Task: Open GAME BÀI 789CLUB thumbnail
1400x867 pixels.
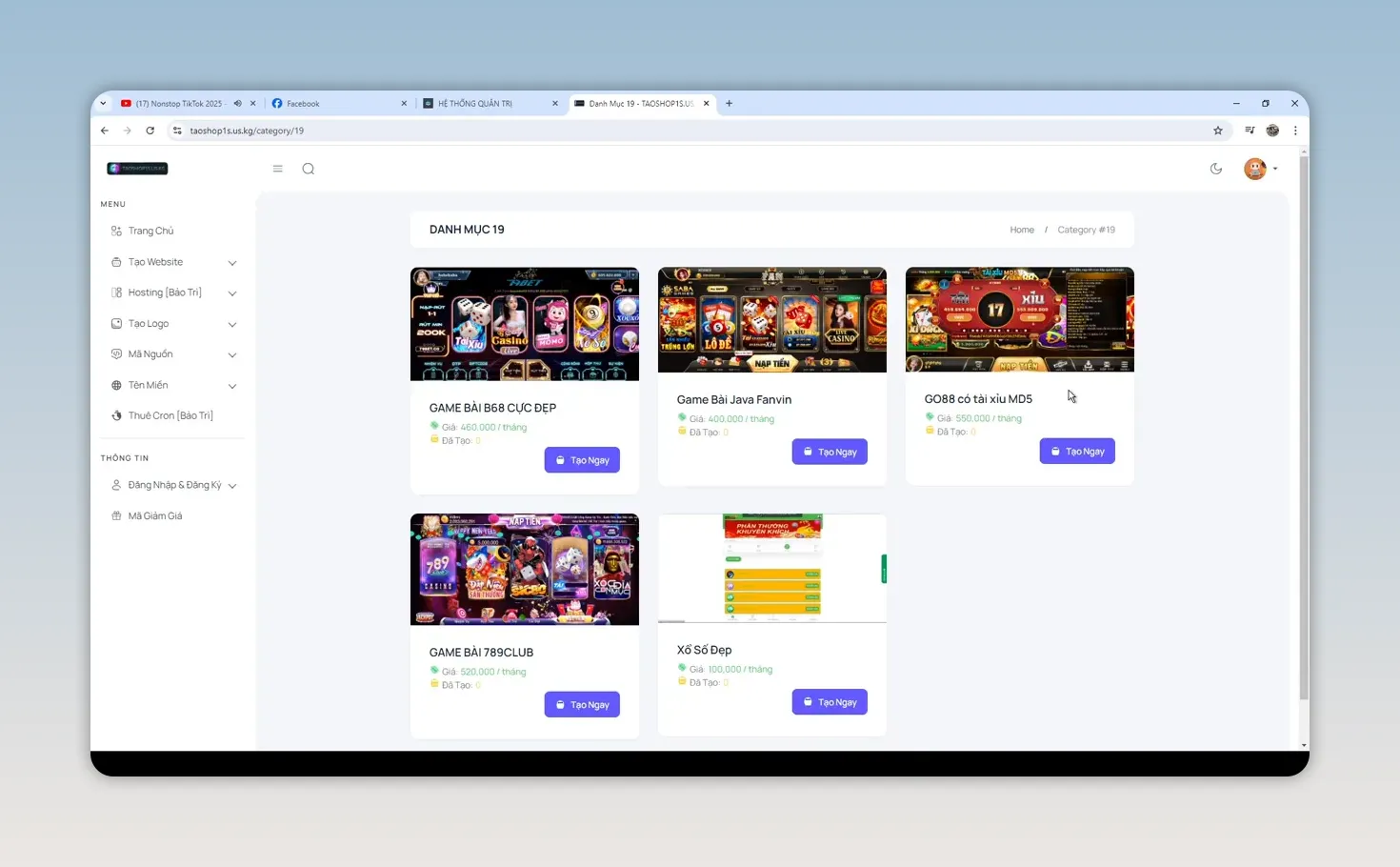Action: click(525, 570)
